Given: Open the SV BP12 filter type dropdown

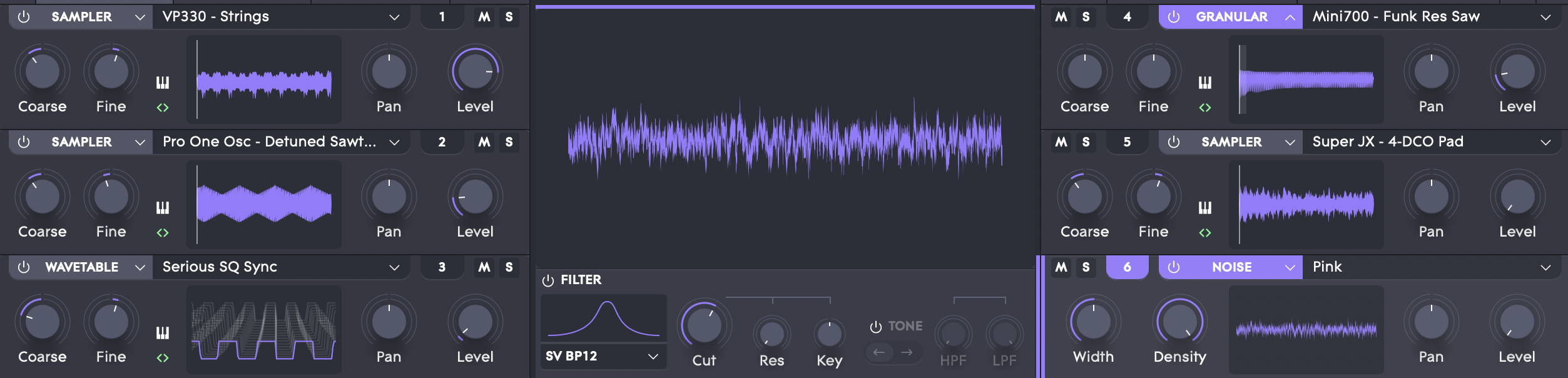Looking at the screenshot, I should pos(603,356).
